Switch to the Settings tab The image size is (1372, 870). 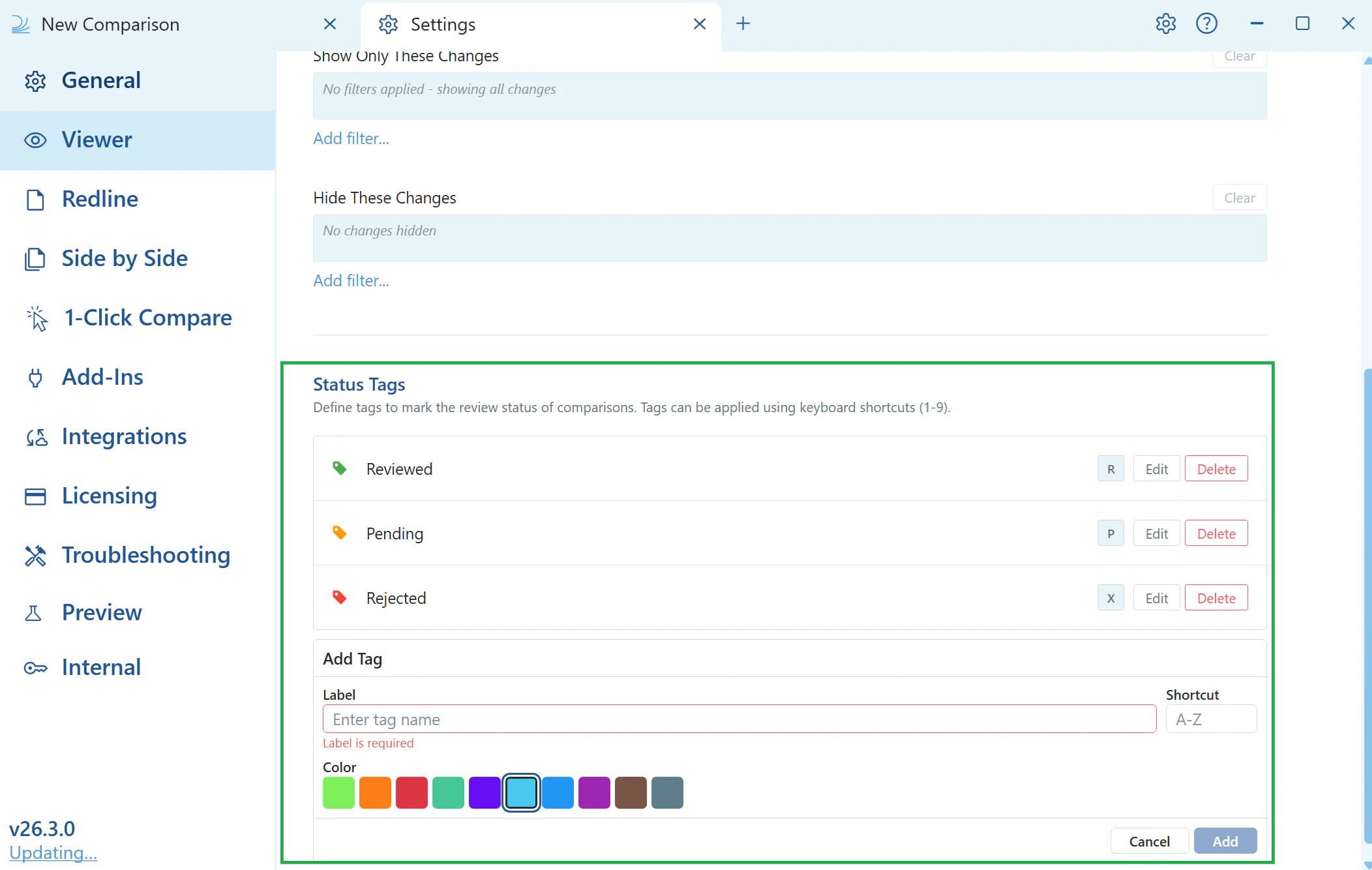click(443, 24)
